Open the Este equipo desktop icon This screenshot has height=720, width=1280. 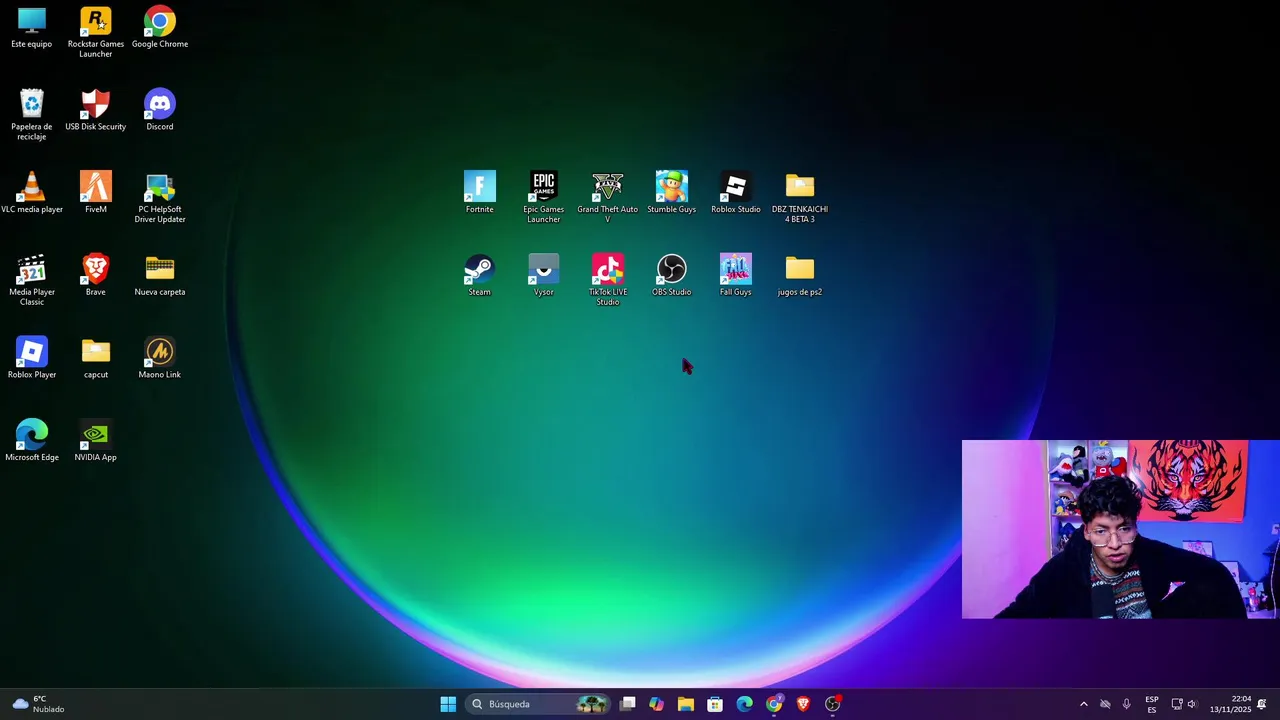31,29
